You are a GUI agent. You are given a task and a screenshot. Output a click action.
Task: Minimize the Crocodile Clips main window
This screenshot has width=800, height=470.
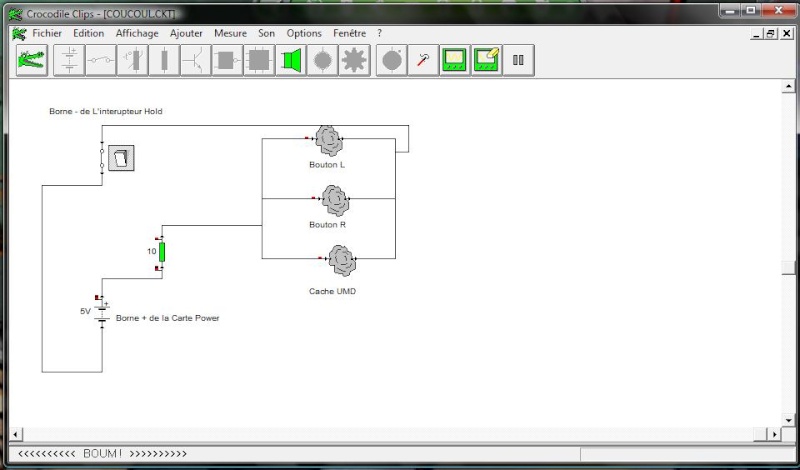730,10
